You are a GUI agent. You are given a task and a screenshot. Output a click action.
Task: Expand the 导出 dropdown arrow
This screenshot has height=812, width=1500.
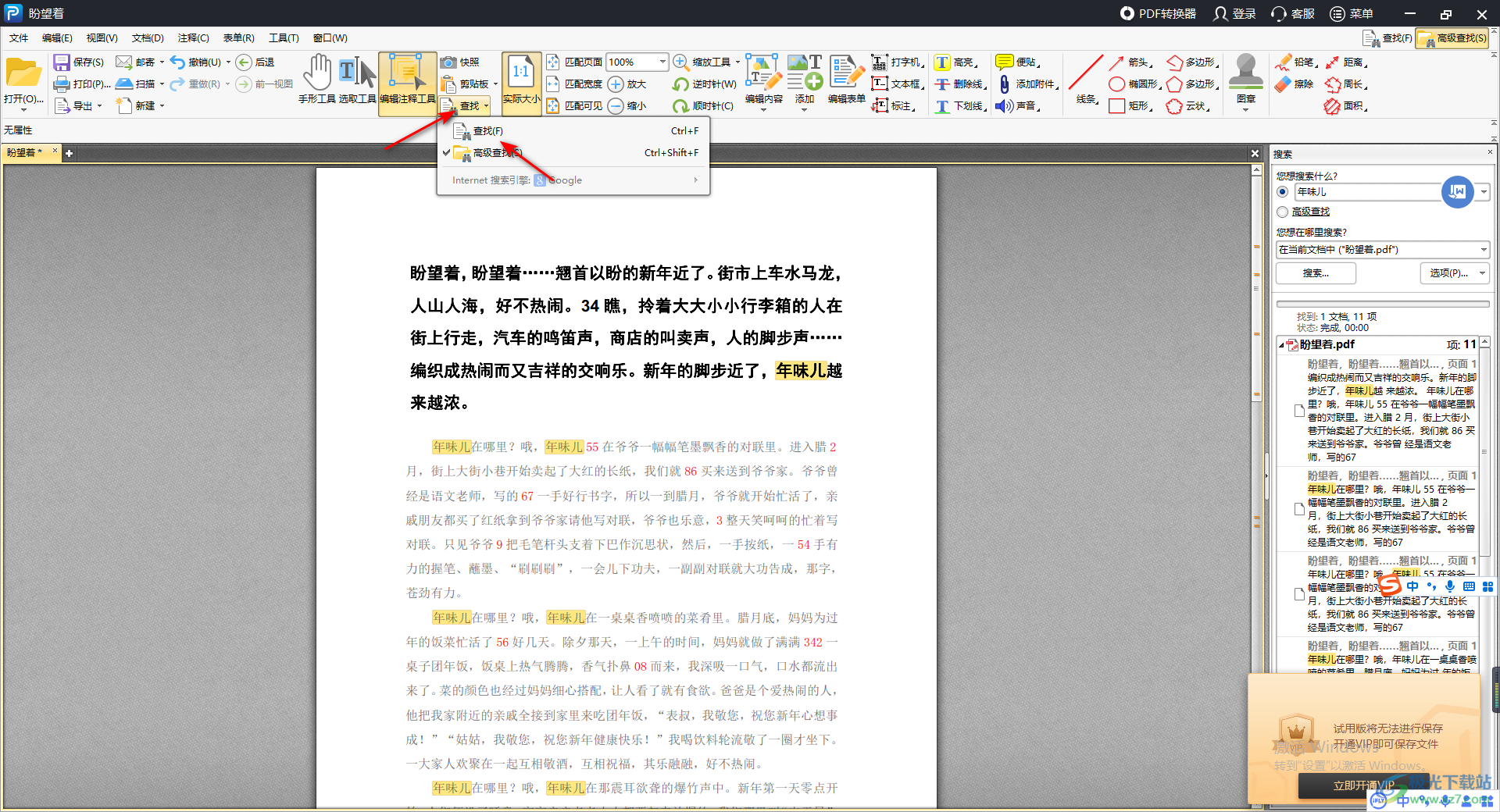point(99,105)
